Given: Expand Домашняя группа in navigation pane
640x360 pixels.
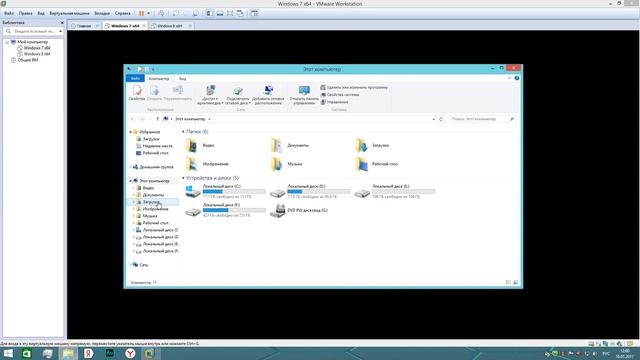Looking at the screenshot, I should coord(131,167).
